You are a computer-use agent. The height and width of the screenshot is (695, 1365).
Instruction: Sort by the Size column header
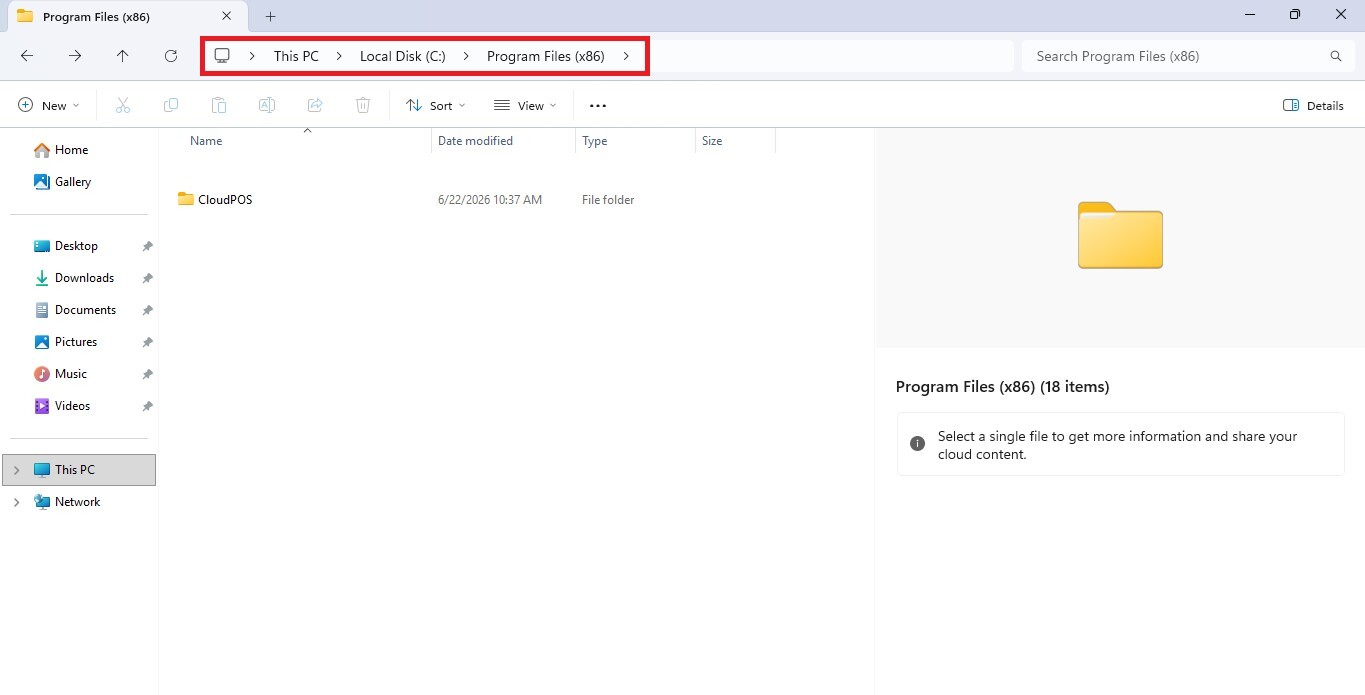712,141
